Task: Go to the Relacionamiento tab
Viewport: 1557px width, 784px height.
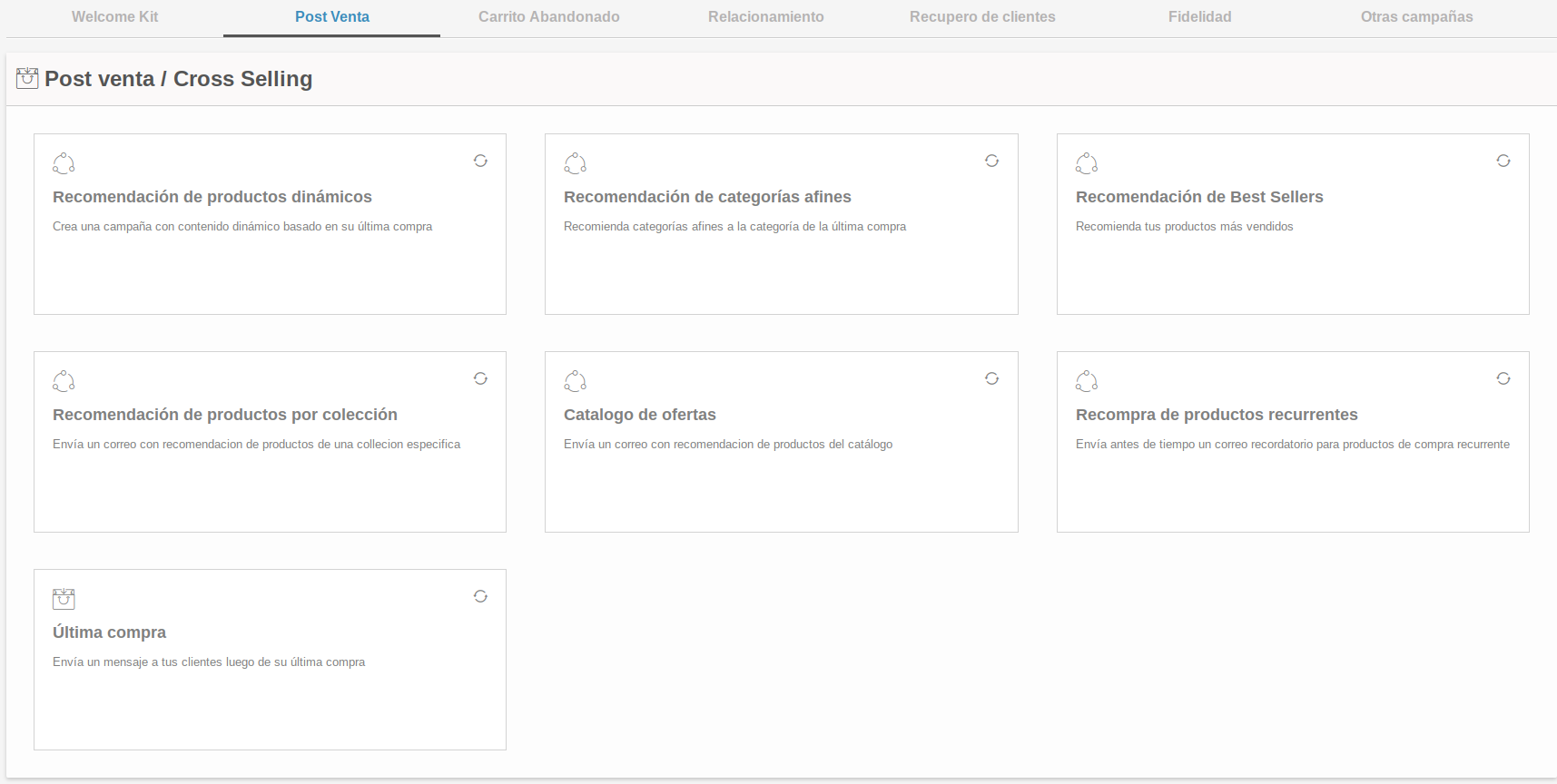Action: tap(766, 17)
